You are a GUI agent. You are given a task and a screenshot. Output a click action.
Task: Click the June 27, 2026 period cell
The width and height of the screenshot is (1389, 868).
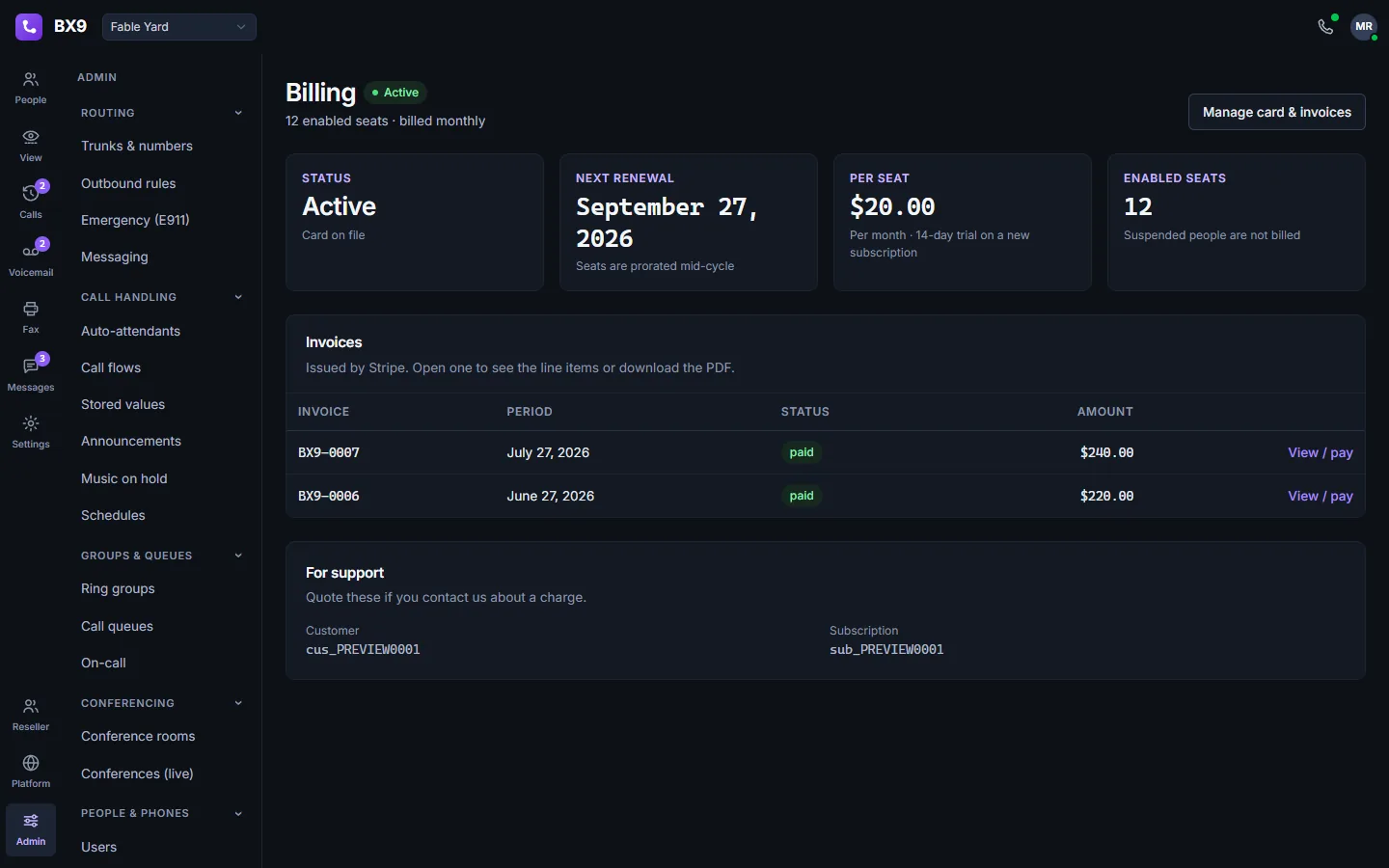[x=551, y=496]
